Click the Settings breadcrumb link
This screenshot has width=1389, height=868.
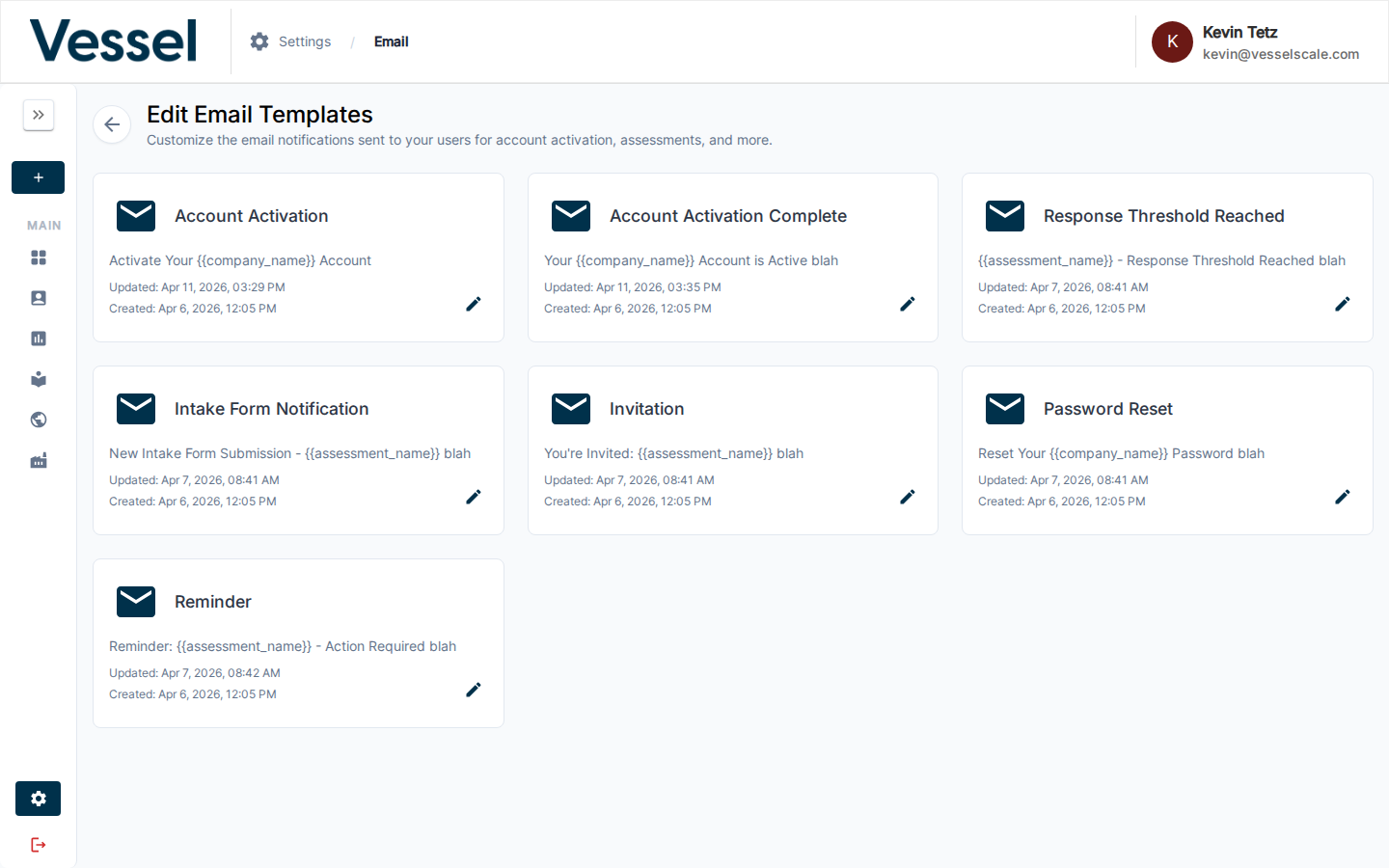click(x=305, y=41)
